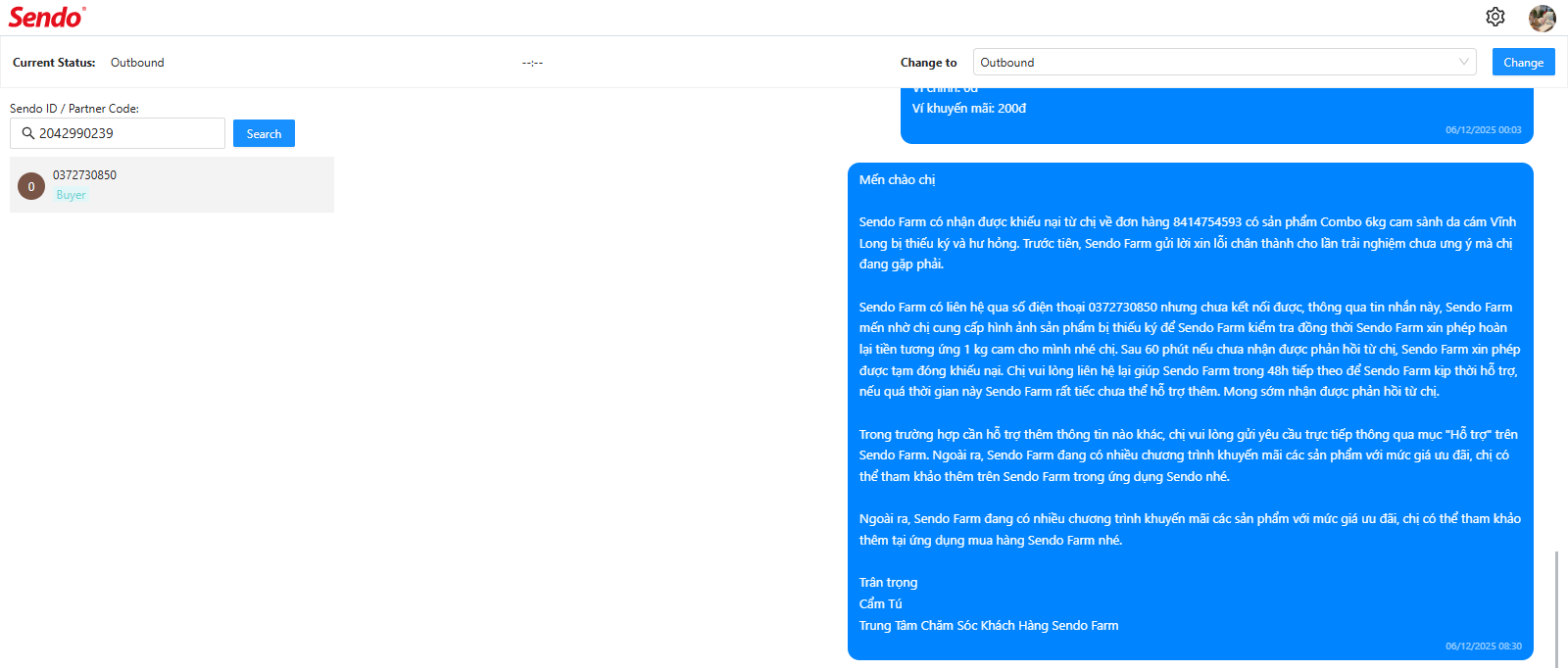
Task: Click the dropdown arrow next to Outbound
Action: [x=1464, y=62]
